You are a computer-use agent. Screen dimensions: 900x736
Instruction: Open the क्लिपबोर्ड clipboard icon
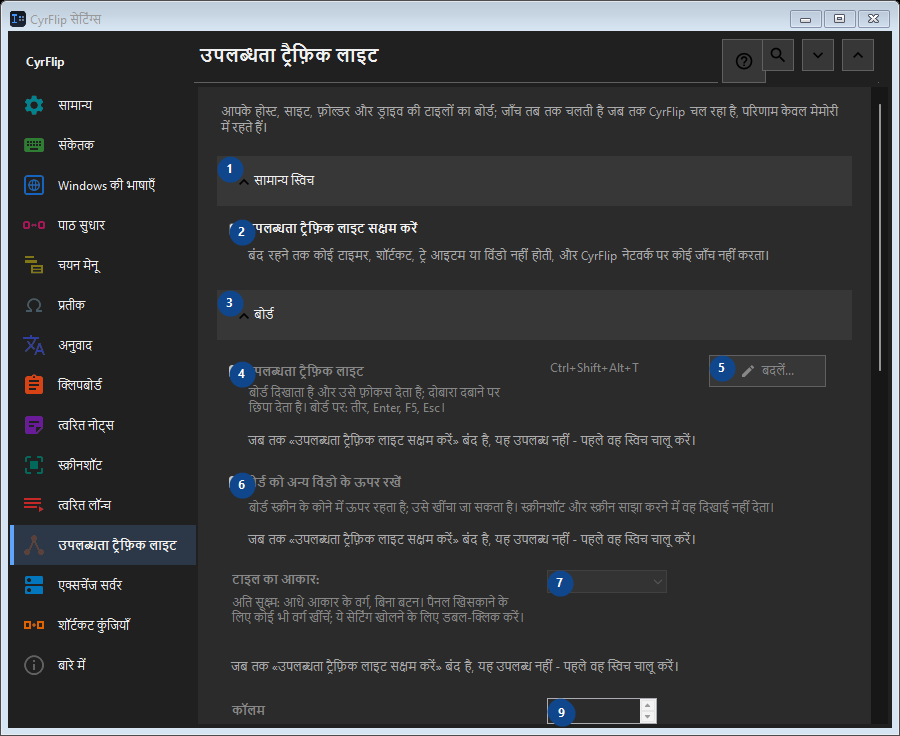34,385
